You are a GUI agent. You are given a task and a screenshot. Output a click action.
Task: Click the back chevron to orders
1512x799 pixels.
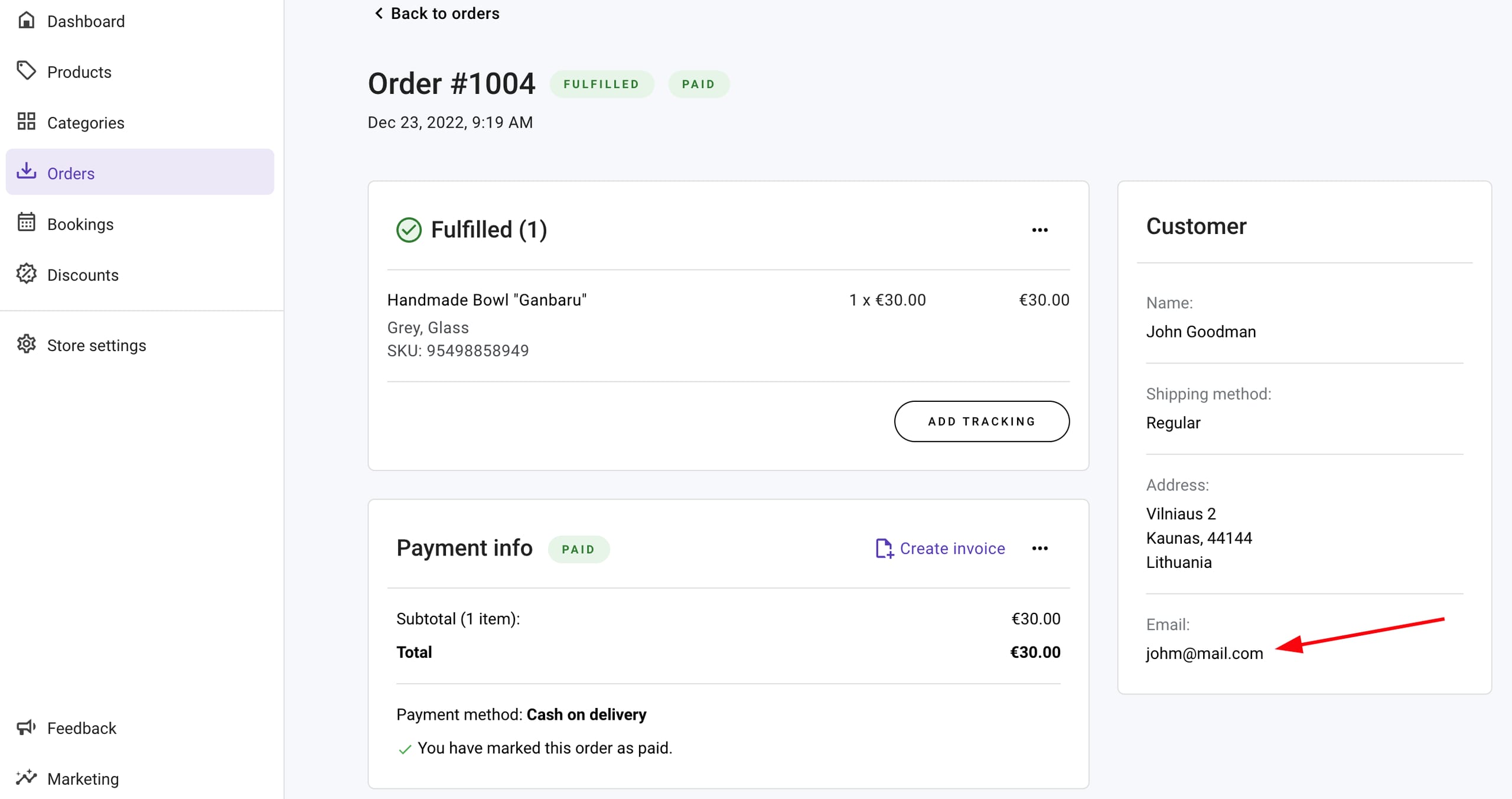point(379,13)
